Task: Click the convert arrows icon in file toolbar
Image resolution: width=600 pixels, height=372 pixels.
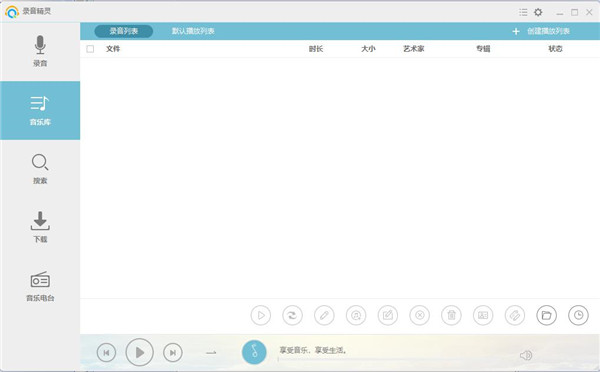Action: pyautogui.click(x=292, y=315)
